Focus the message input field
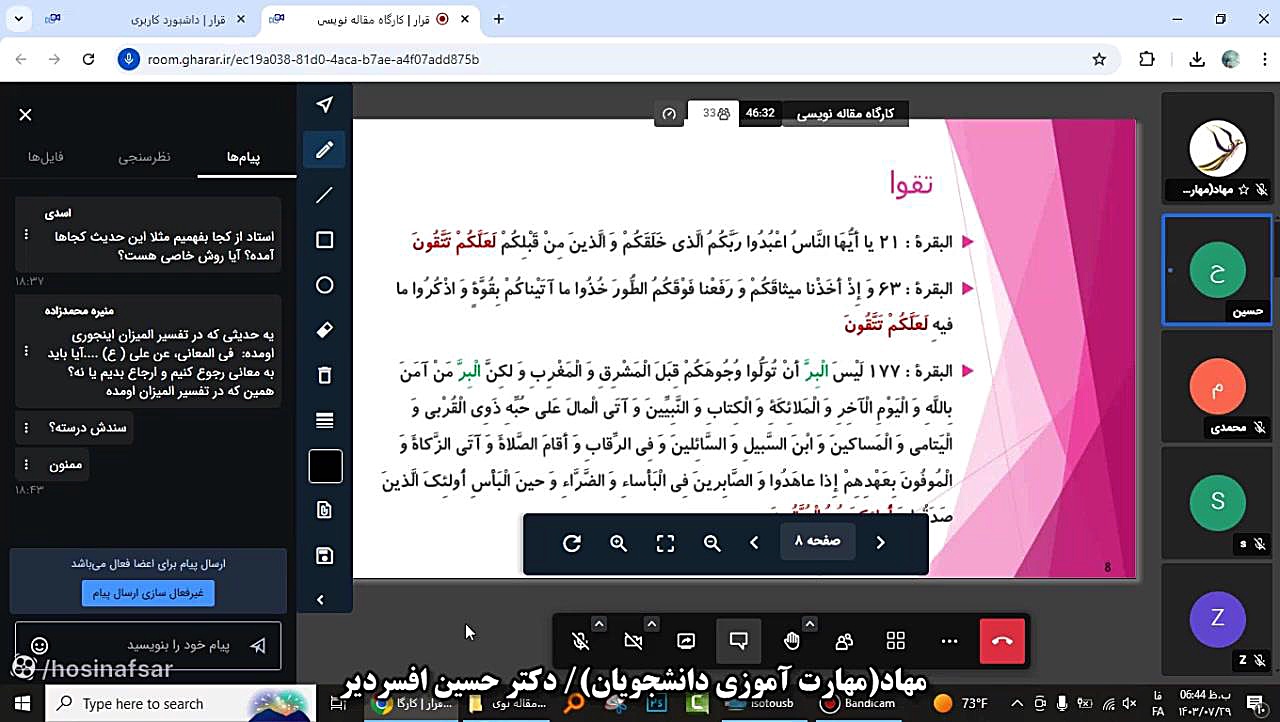 coord(148,646)
